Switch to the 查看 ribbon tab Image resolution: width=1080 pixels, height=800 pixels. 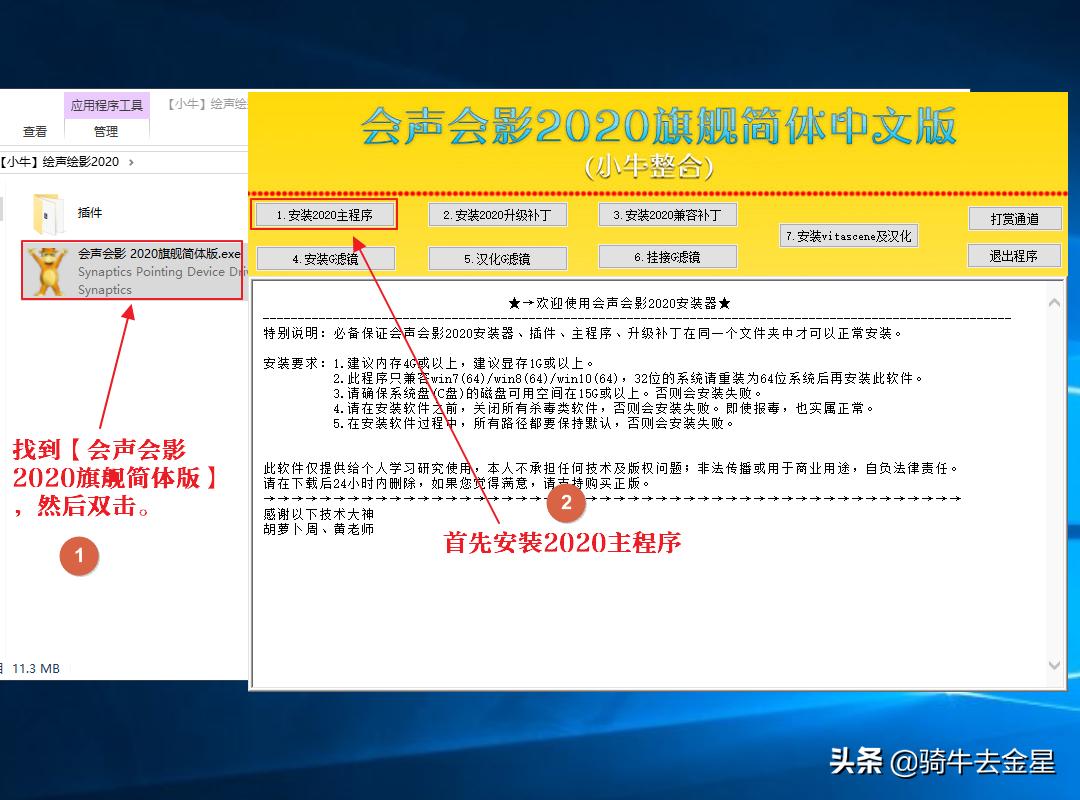tap(33, 130)
